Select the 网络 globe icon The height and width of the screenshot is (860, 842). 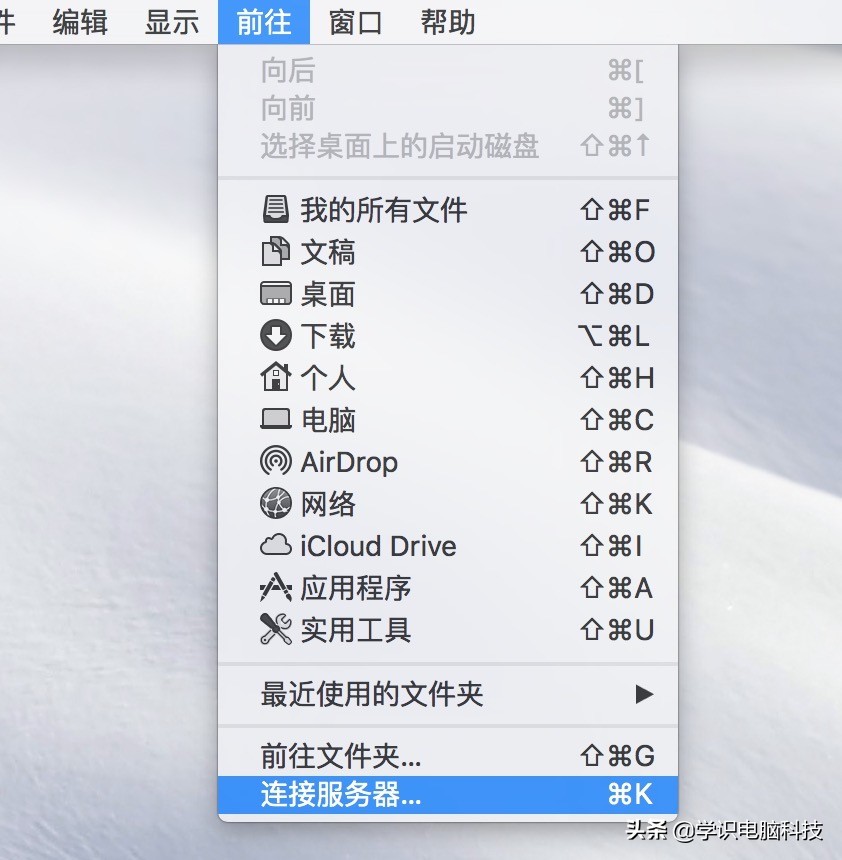point(275,503)
